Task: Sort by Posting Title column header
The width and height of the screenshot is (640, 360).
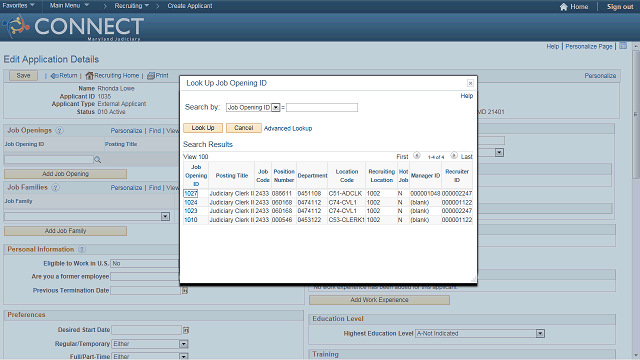Action: click(231, 176)
